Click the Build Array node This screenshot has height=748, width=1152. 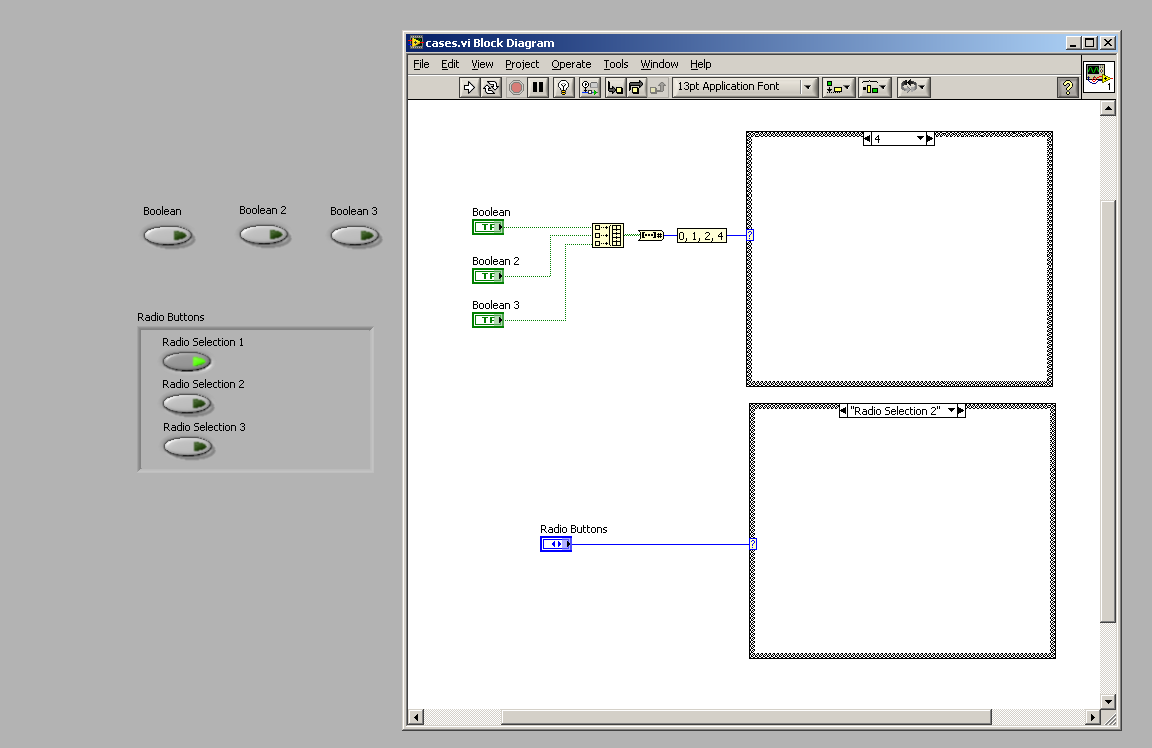[607, 236]
